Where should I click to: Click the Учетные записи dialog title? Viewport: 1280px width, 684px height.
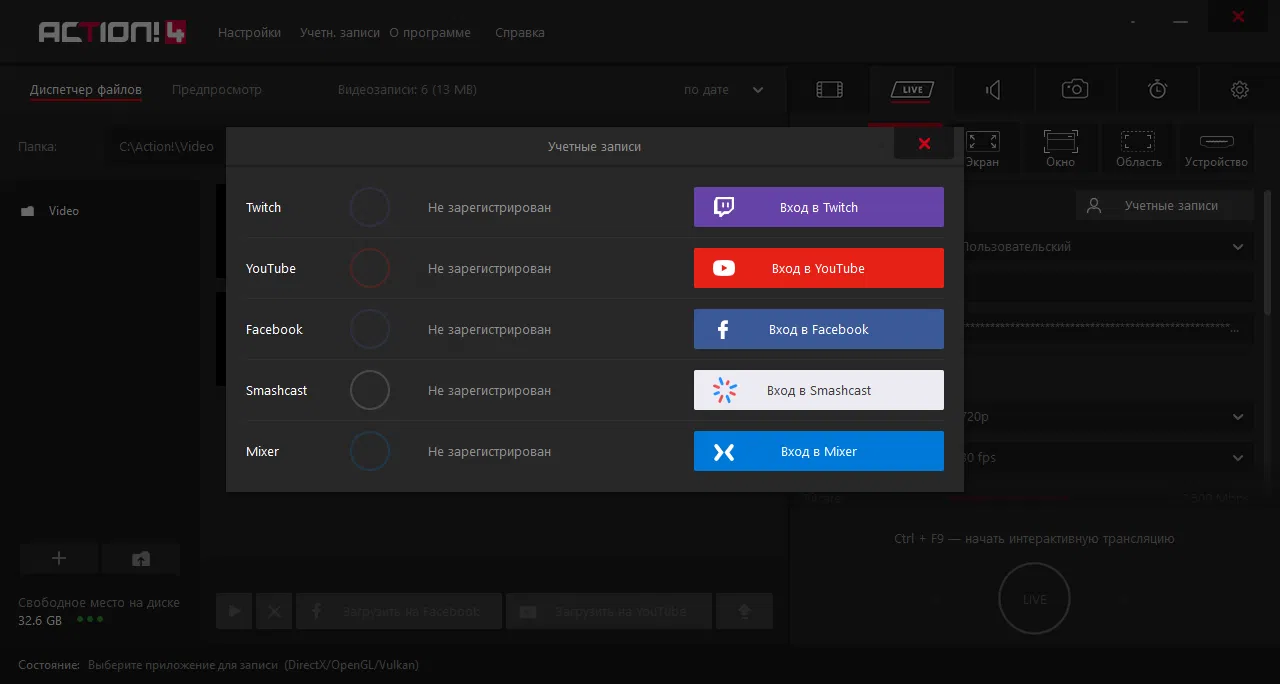(594, 146)
